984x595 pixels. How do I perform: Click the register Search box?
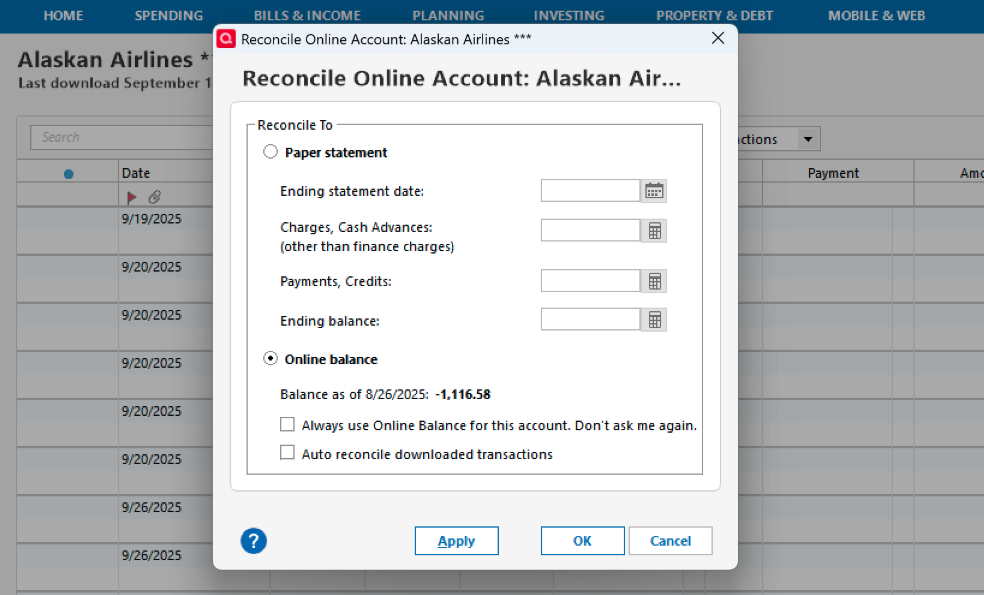(x=122, y=137)
